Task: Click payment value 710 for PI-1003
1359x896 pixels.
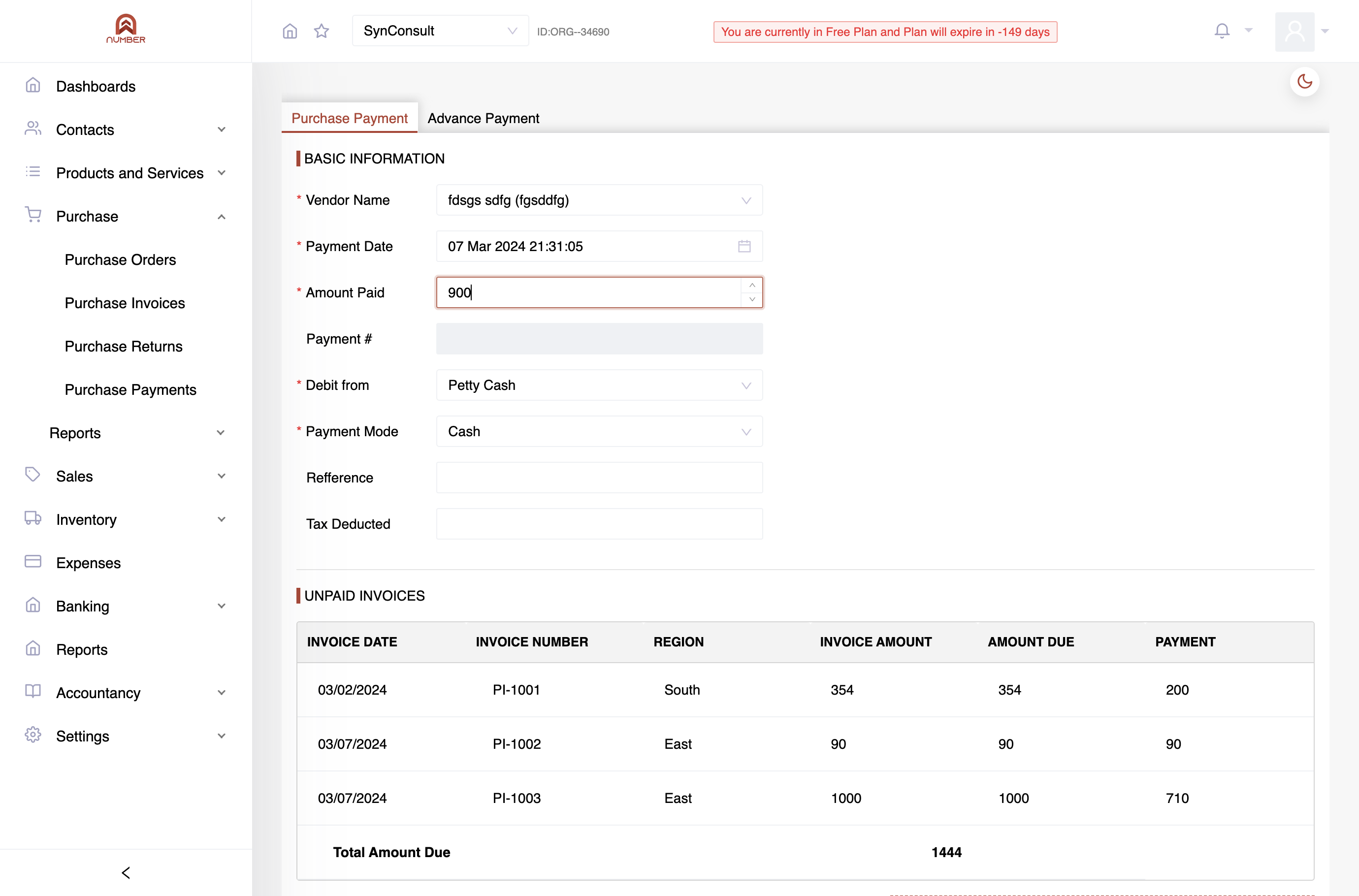Action: coord(1177,799)
